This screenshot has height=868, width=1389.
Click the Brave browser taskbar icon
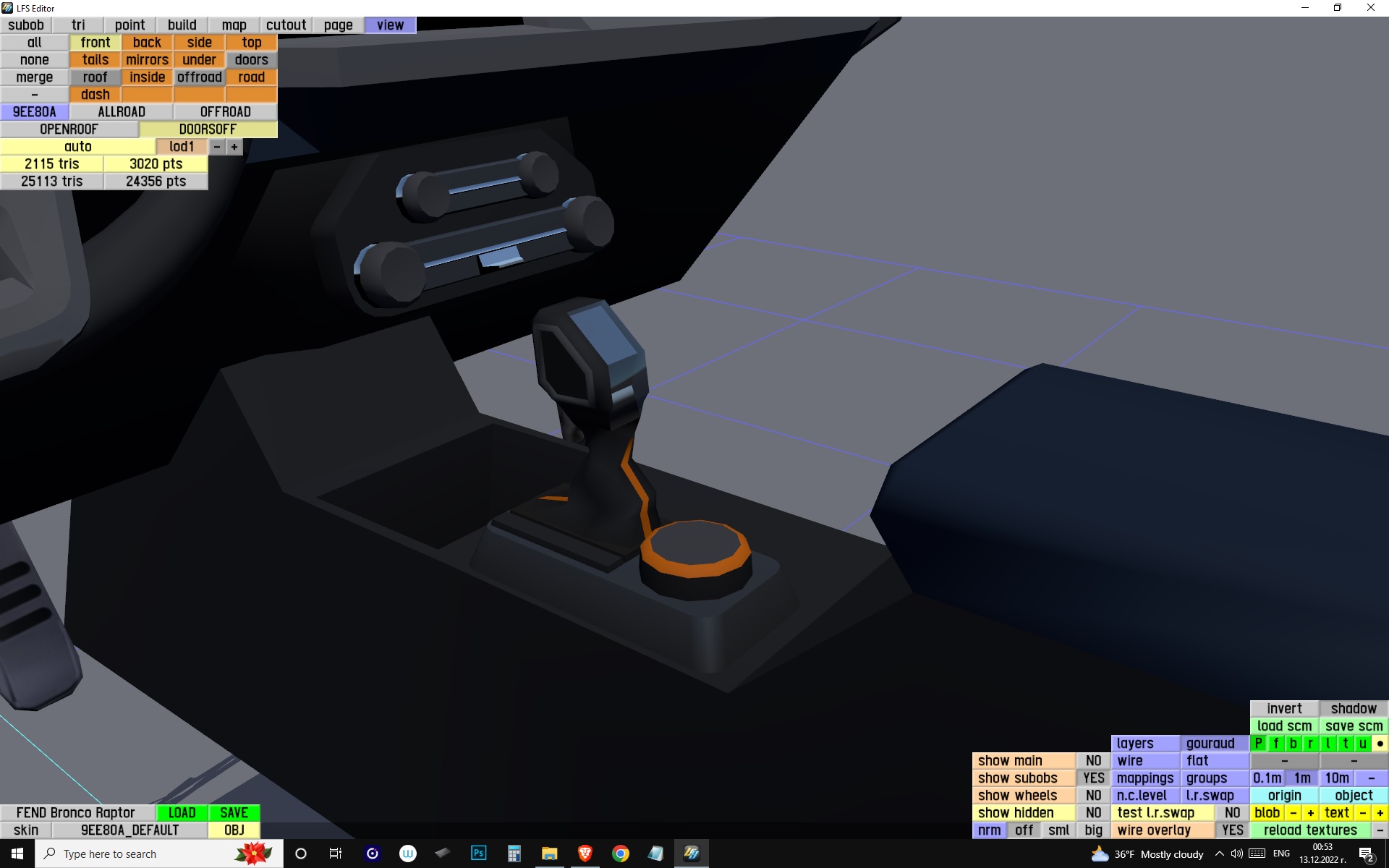click(585, 854)
